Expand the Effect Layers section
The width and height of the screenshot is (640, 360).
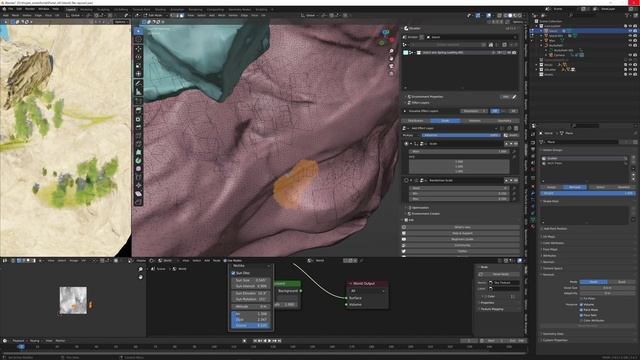[x=420, y=102]
